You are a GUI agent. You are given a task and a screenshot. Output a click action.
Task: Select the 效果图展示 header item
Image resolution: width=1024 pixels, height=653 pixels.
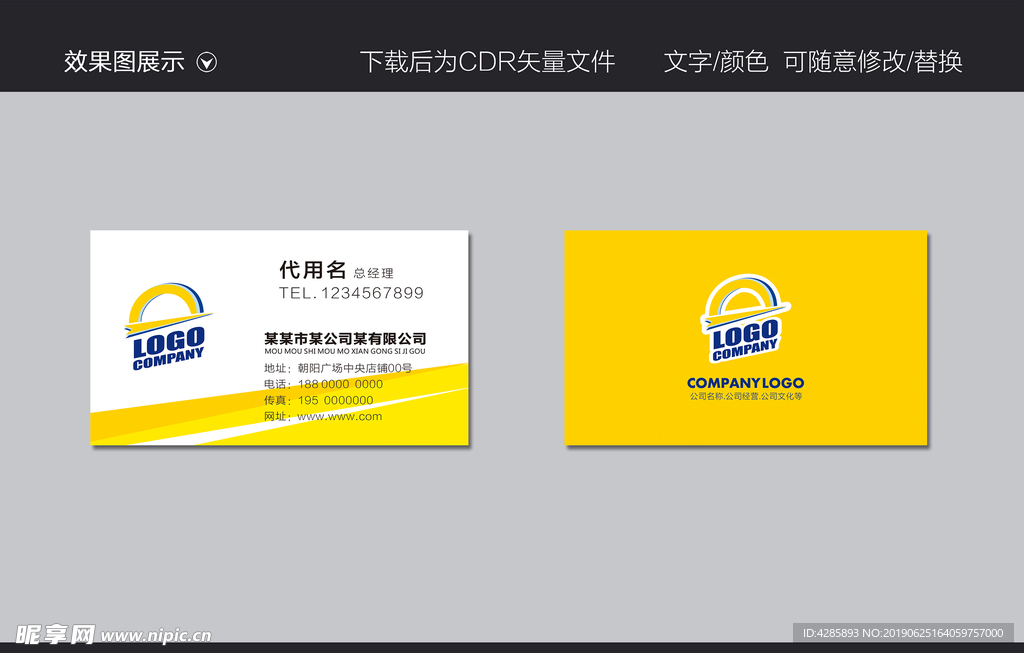(x=125, y=62)
